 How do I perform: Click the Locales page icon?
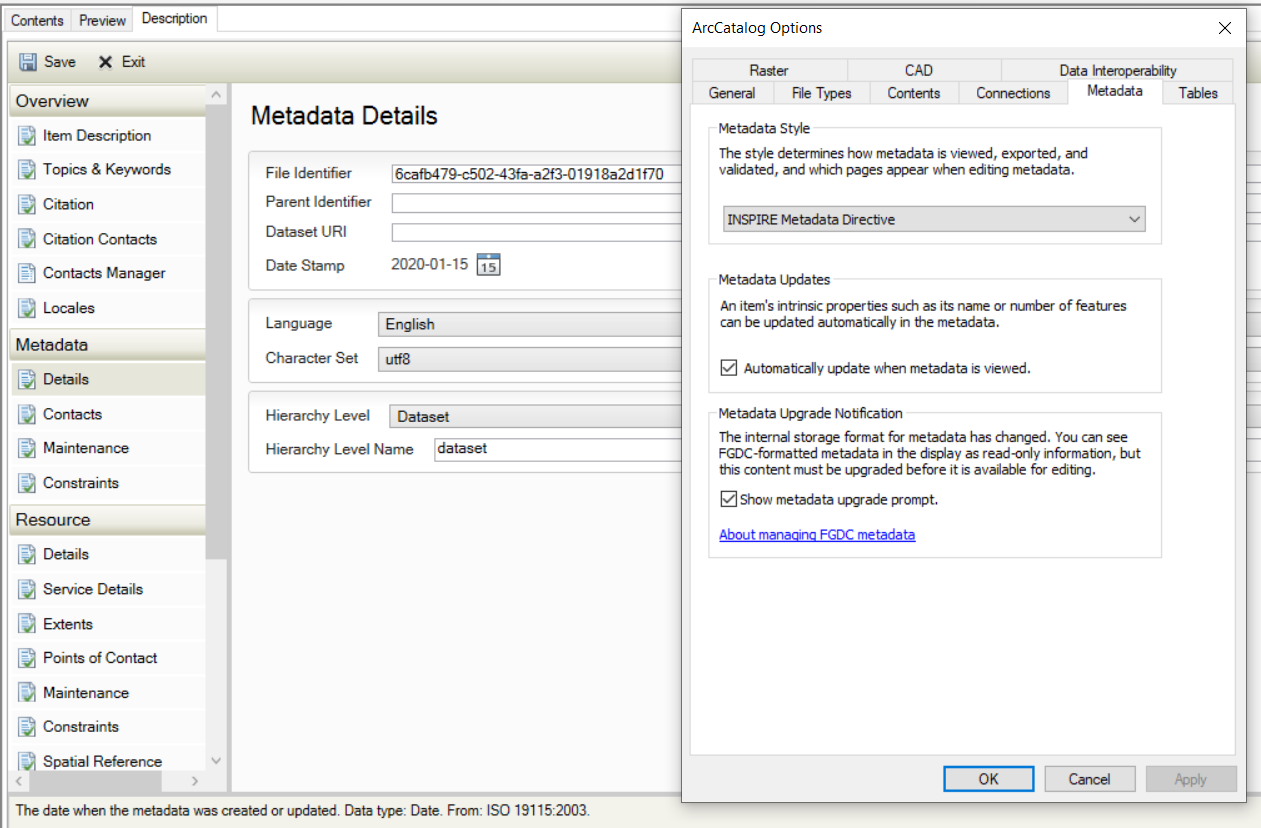coord(27,308)
